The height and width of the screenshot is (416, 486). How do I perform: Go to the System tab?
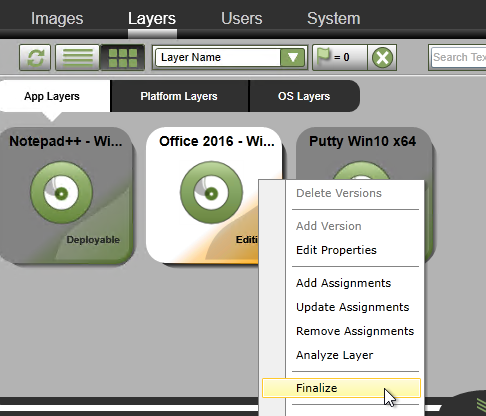click(334, 18)
